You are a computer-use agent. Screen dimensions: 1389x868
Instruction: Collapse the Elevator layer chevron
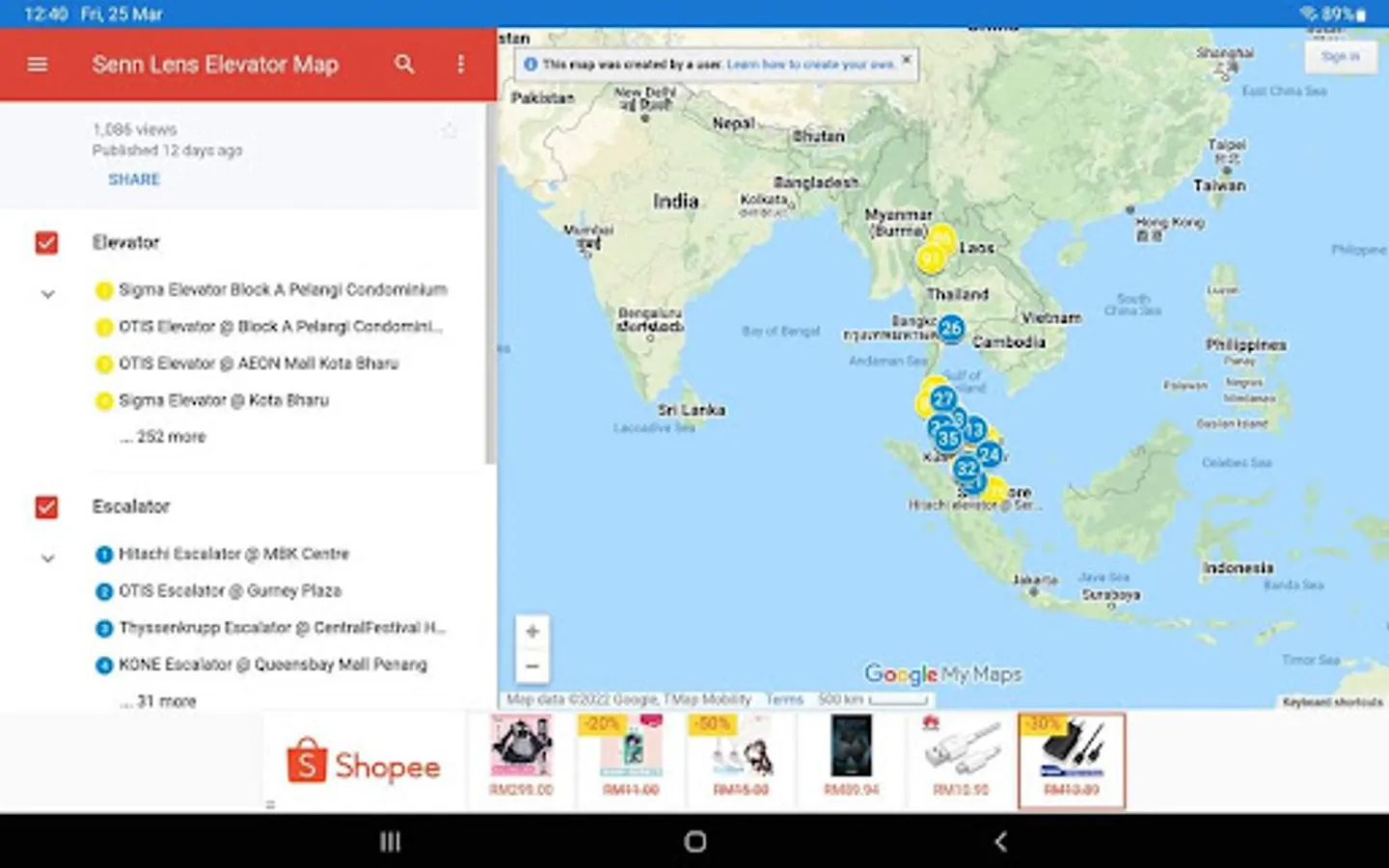(47, 294)
